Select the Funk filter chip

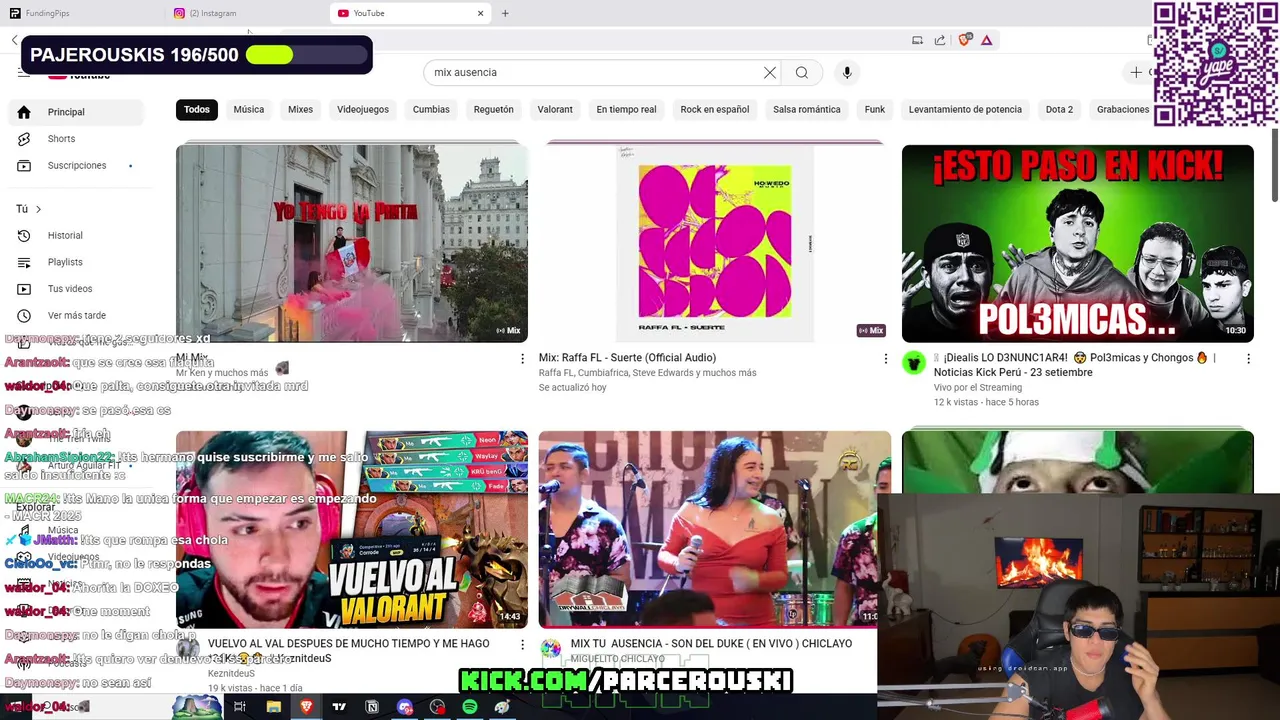pos(875,109)
